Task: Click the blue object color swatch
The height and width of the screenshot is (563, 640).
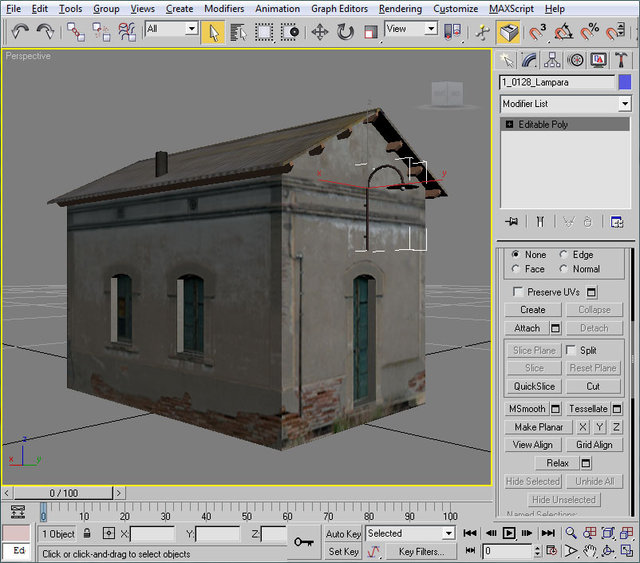Action: pos(625,82)
